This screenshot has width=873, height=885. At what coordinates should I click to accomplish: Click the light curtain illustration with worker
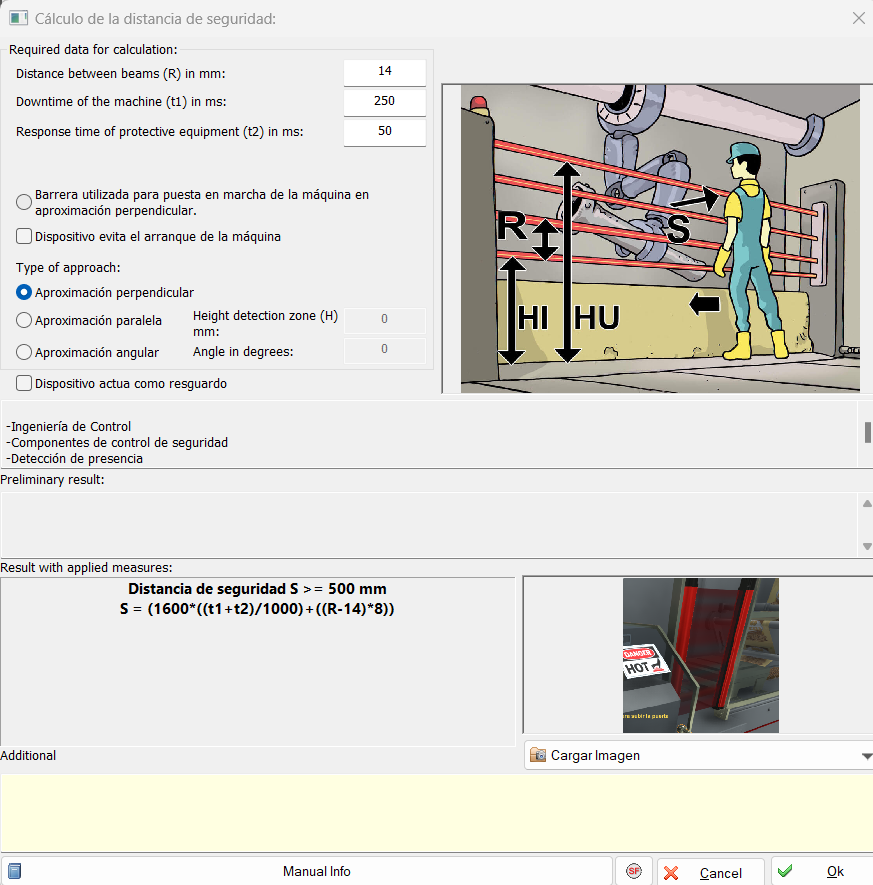(660, 238)
